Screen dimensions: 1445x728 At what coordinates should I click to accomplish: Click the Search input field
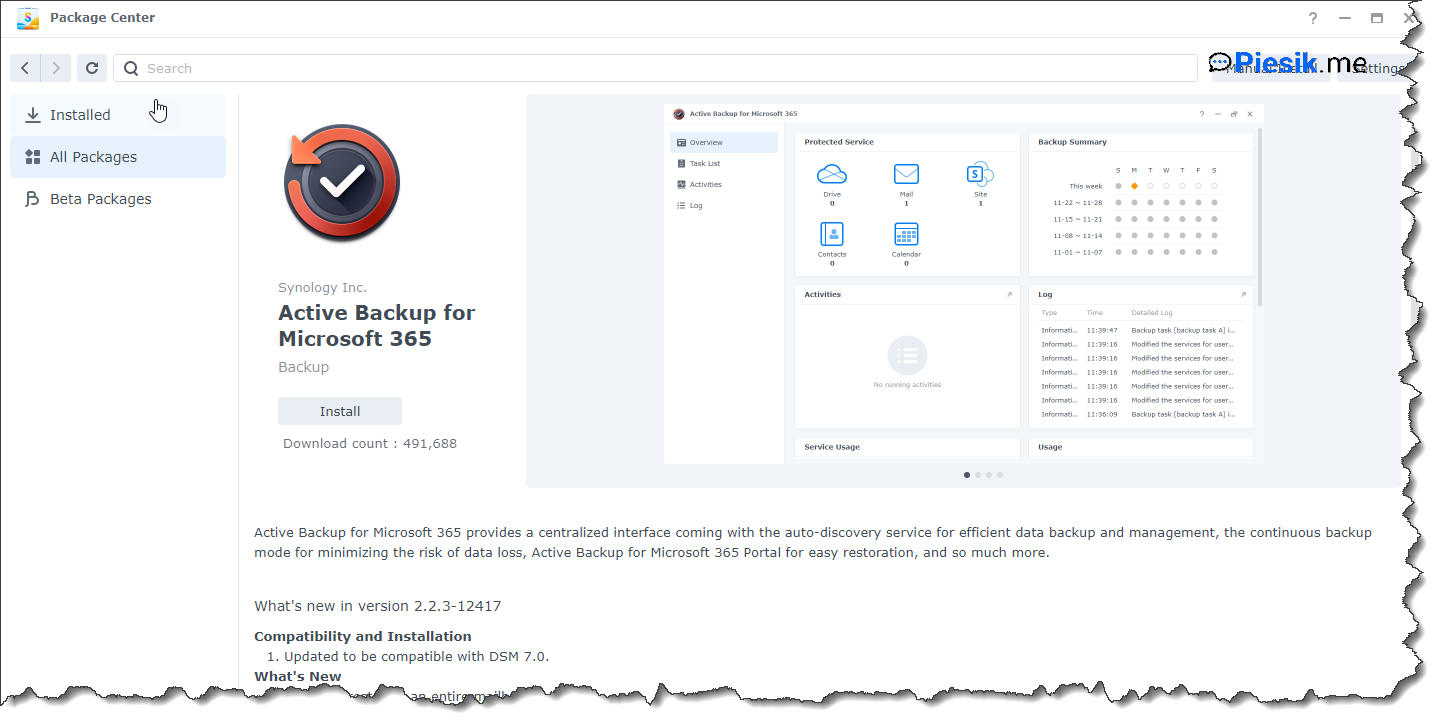pos(660,68)
